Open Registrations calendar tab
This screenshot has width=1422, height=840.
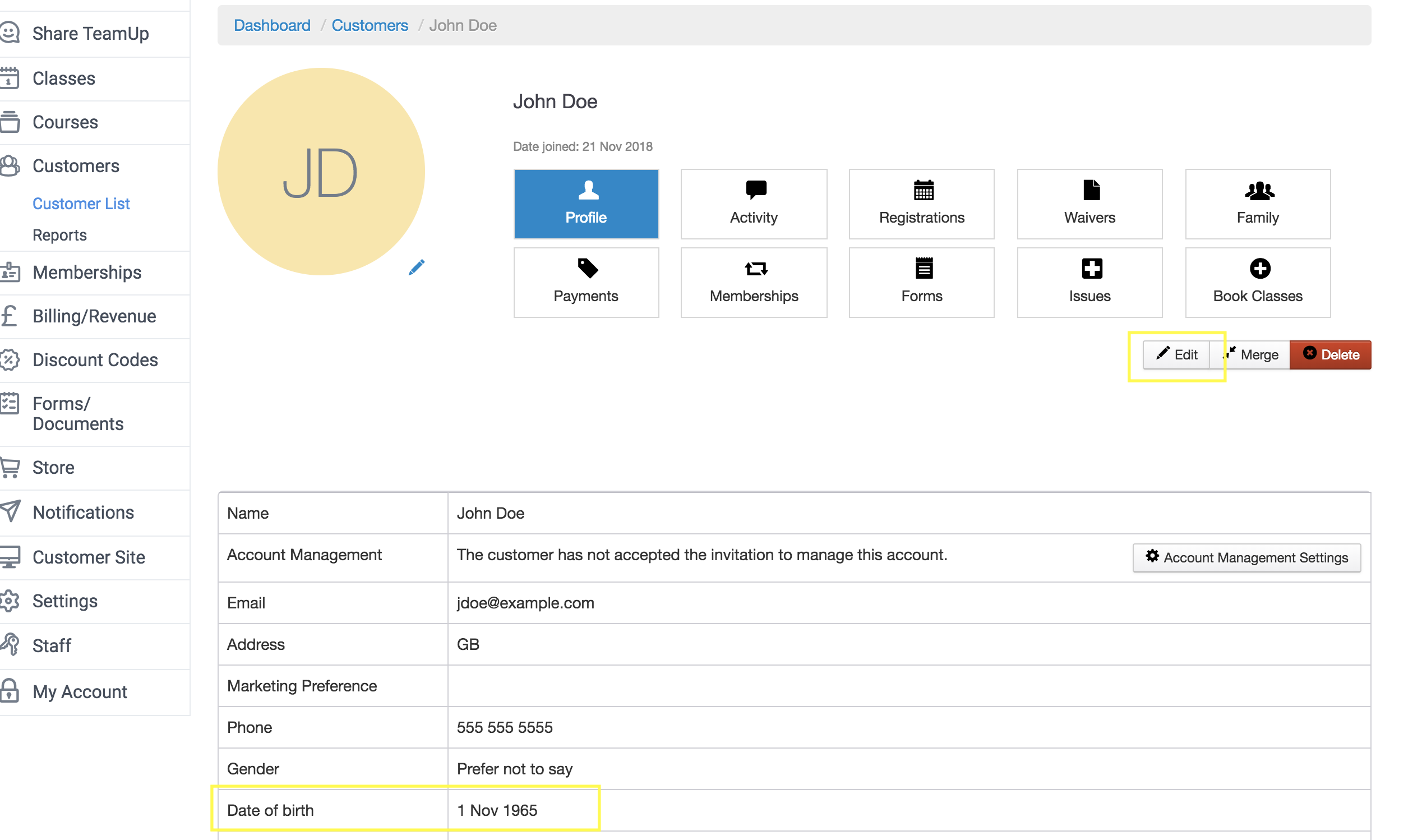(x=921, y=204)
